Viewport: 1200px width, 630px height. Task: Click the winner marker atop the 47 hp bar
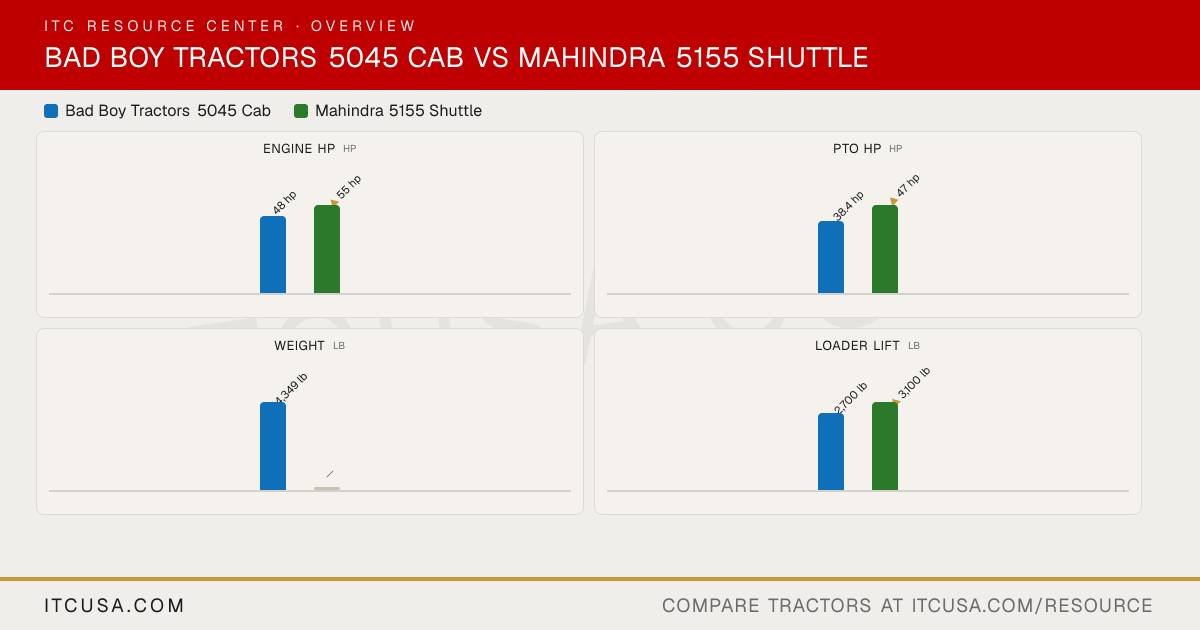(893, 202)
